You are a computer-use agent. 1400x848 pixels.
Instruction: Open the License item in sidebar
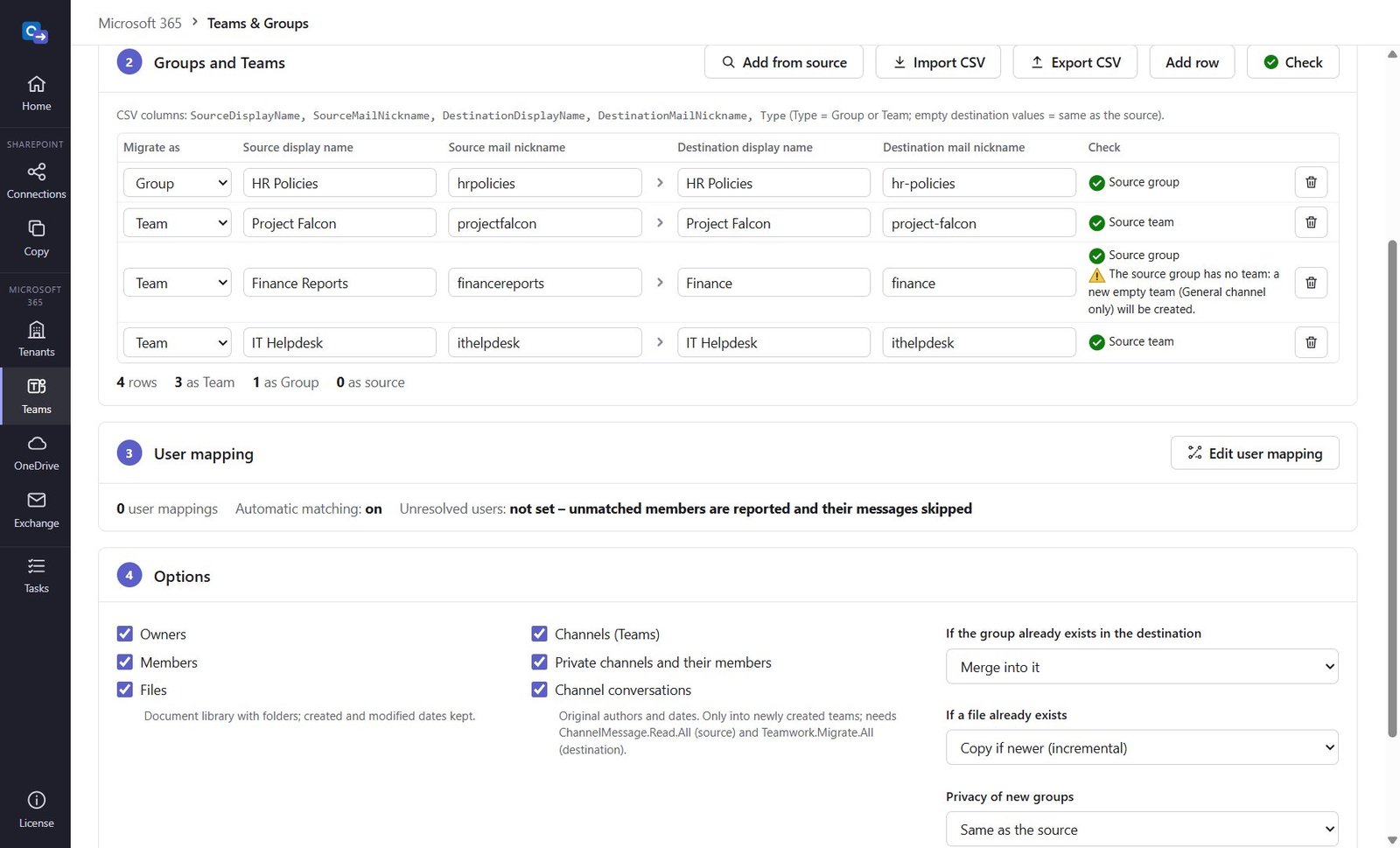(x=36, y=809)
